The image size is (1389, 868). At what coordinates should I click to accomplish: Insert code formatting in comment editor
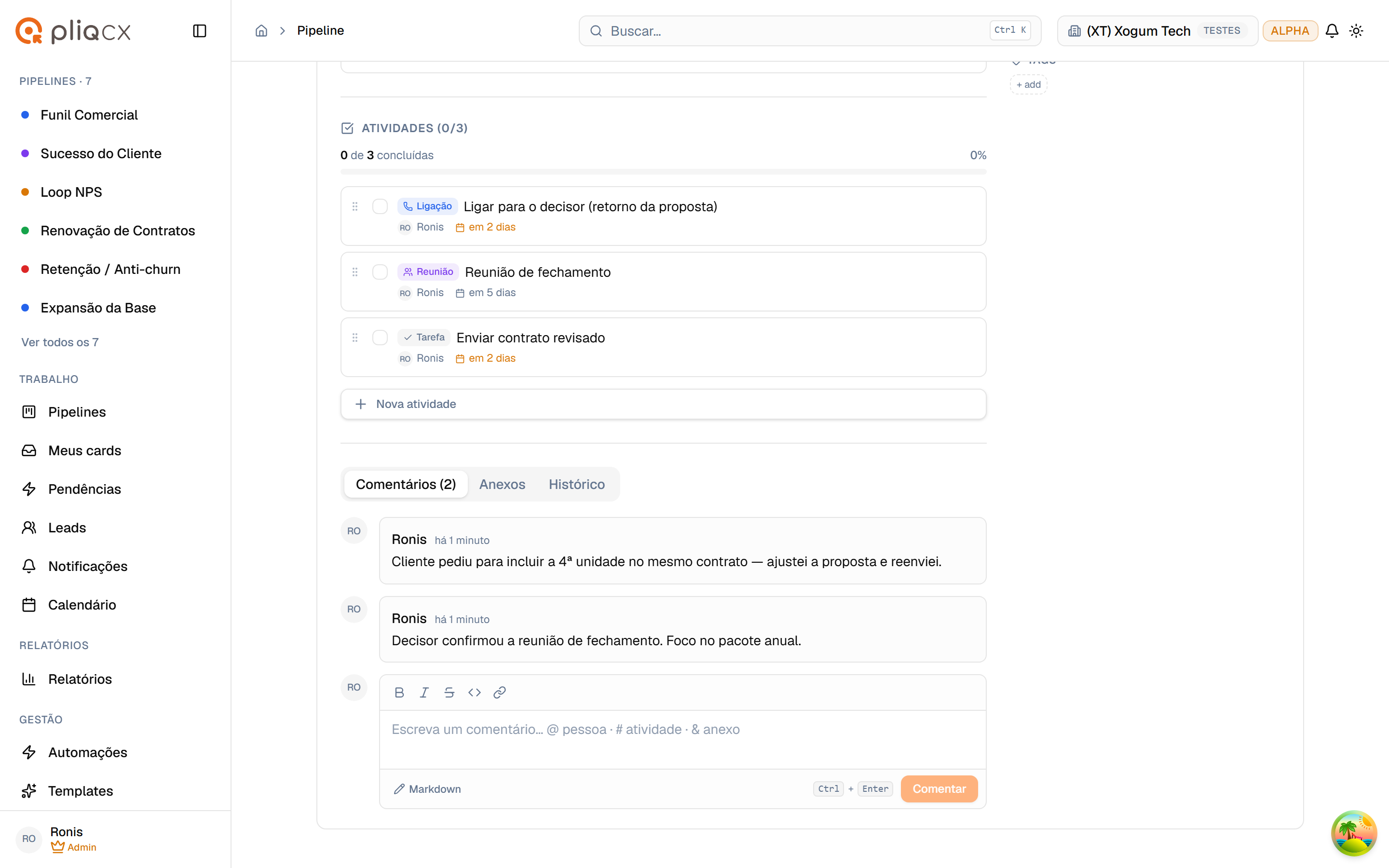[x=474, y=692]
